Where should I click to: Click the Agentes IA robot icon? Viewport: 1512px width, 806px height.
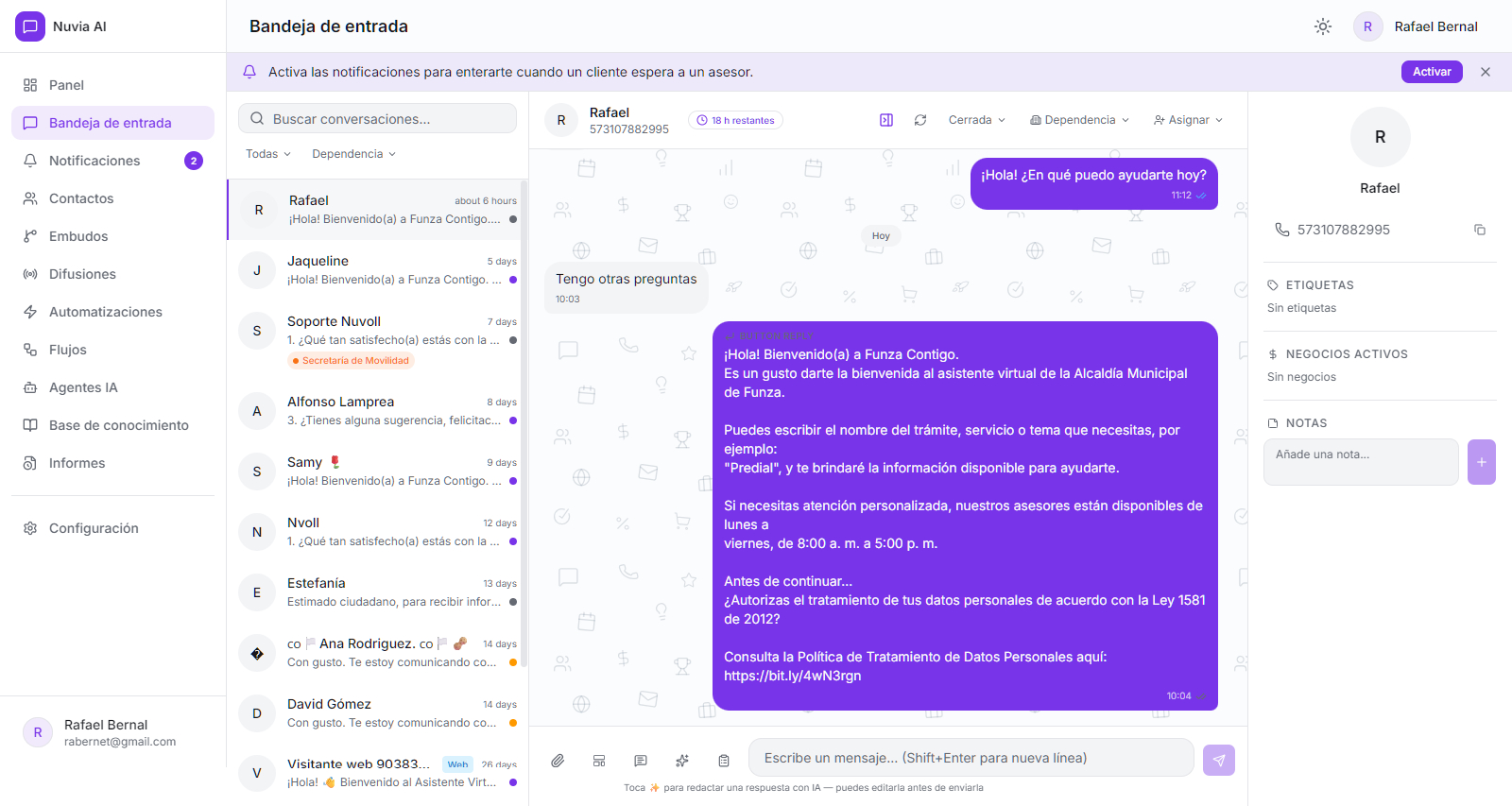click(x=30, y=387)
